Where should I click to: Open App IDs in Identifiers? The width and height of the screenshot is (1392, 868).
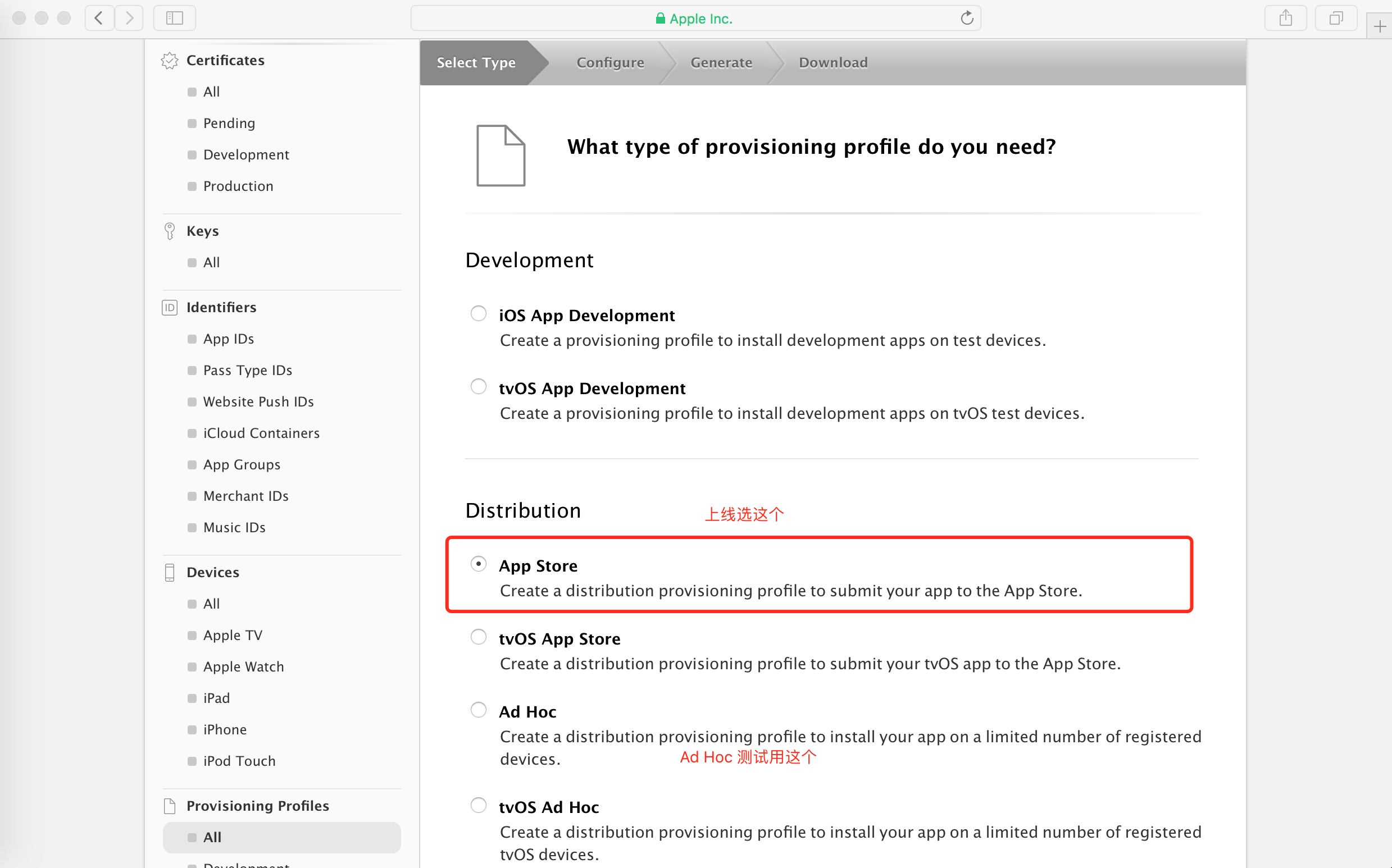tap(229, 339)
